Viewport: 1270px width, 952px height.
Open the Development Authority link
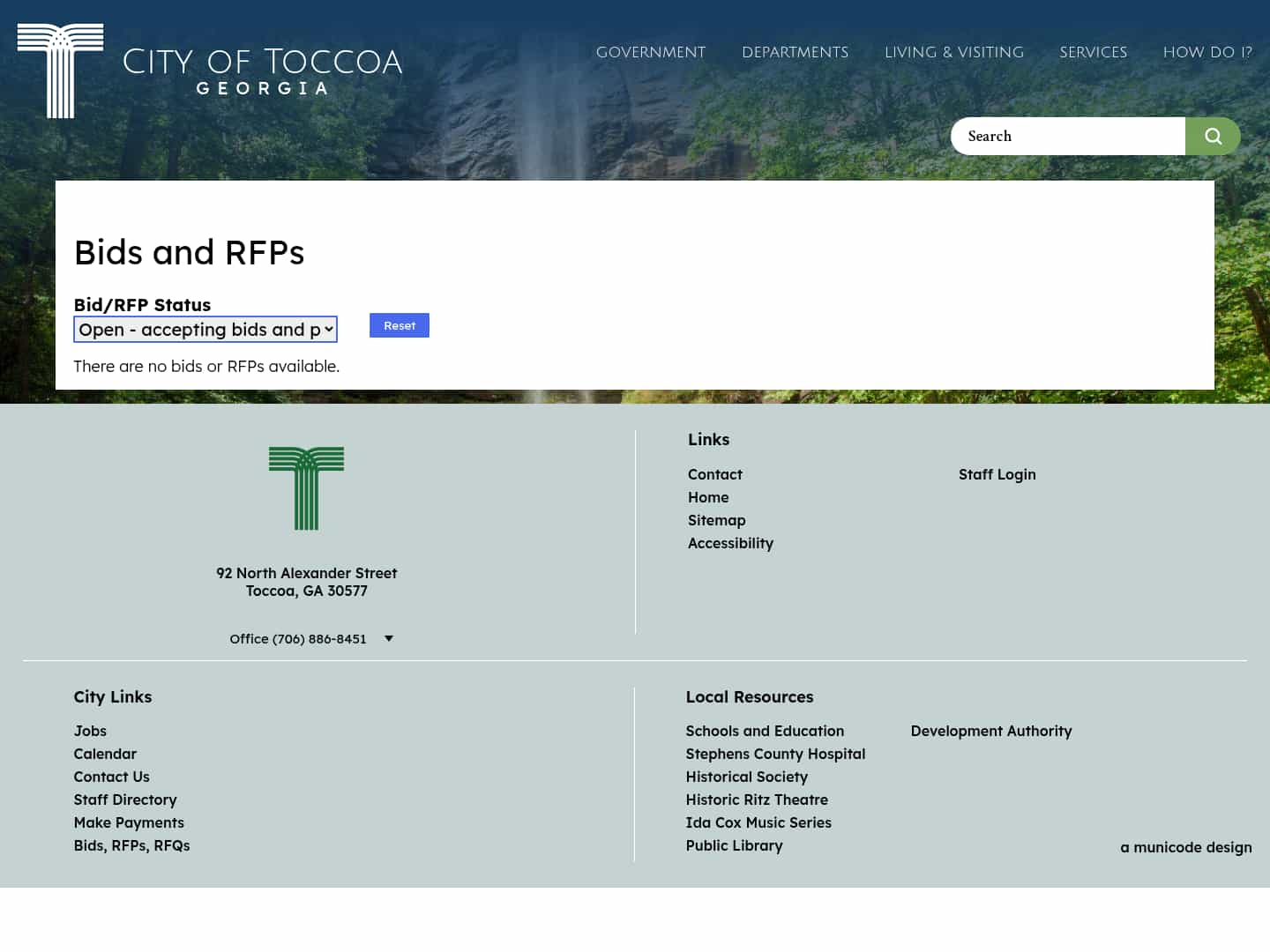(x=991, y=731)
